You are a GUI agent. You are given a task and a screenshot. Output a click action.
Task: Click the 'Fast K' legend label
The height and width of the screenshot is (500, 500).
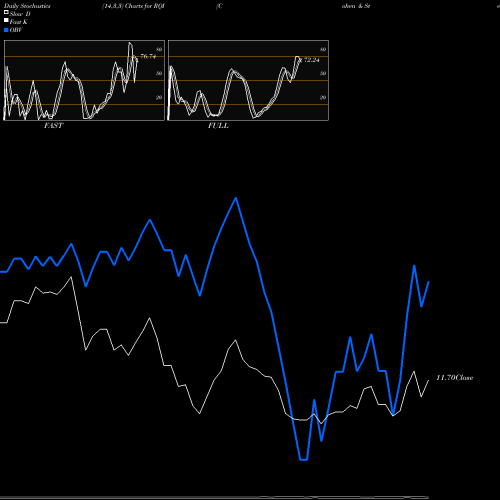[x=19, y=22]
